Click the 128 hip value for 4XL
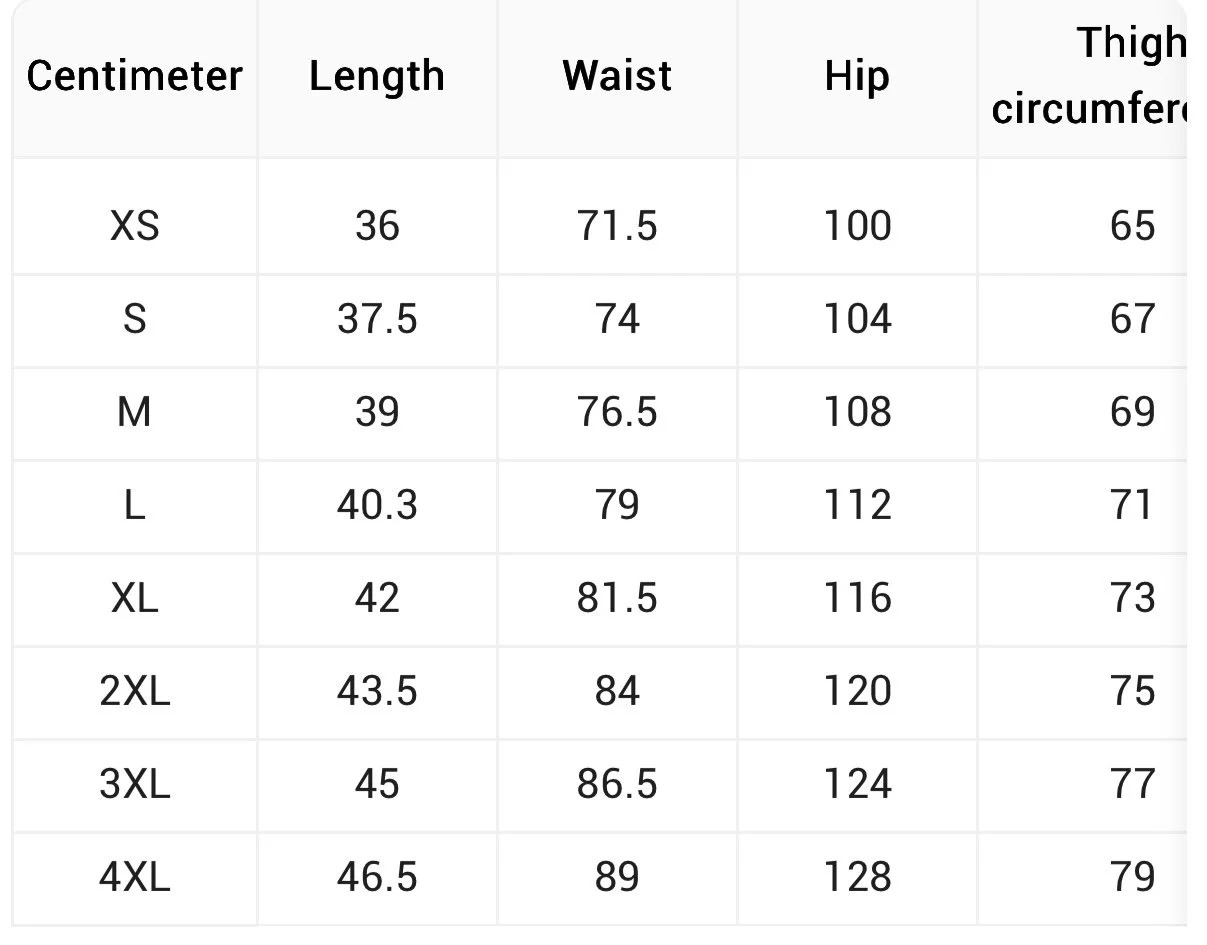 click(857, 877)
